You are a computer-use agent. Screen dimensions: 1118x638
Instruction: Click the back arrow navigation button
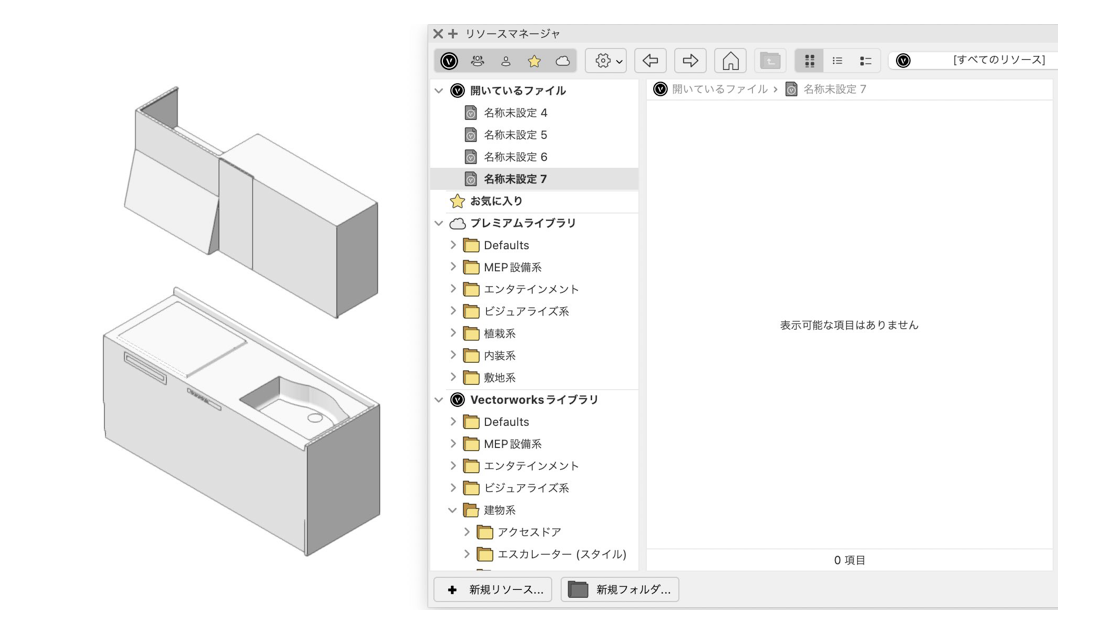(650, 61)
